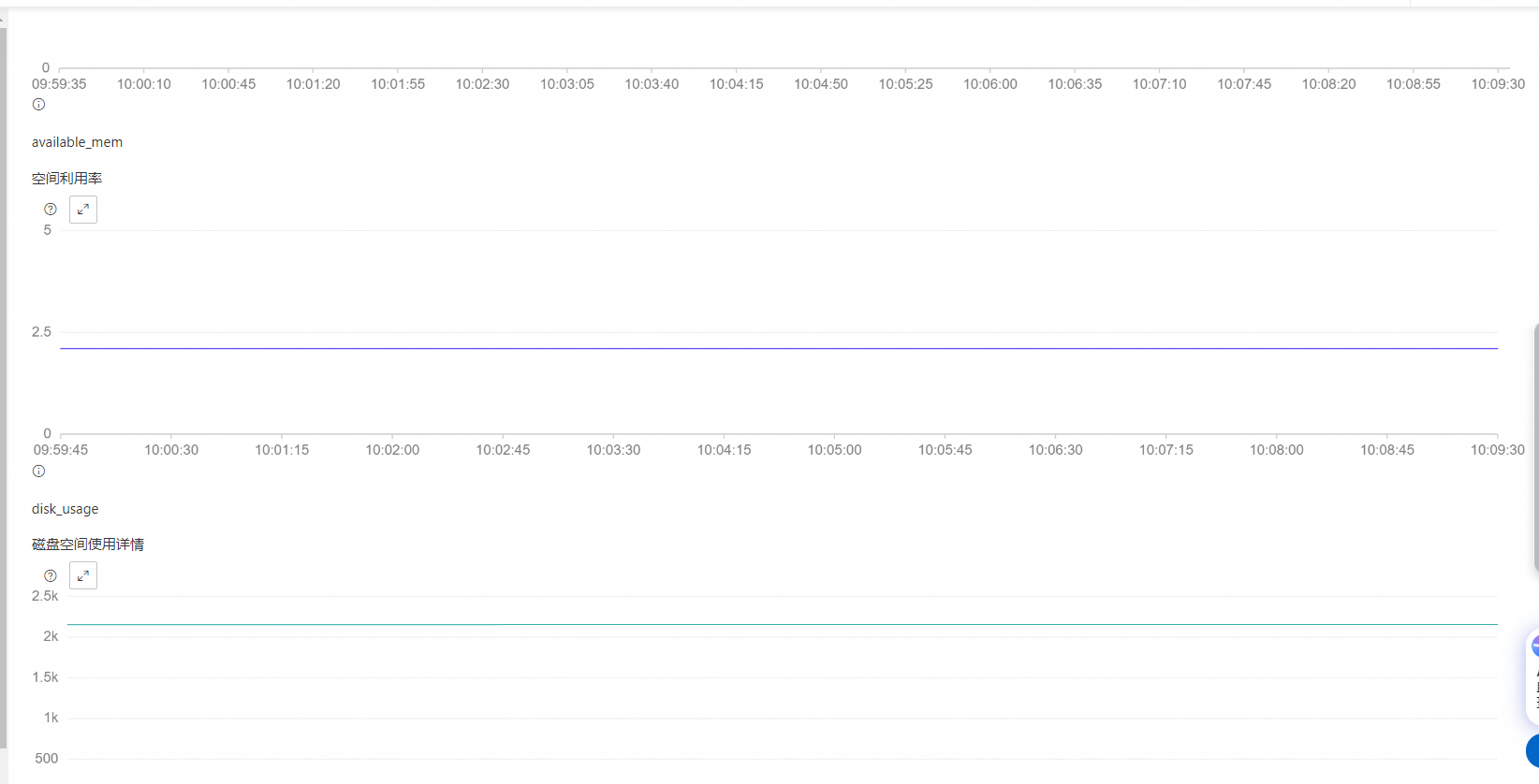Click the 1.5k y-axis value

click(x=45, y=677)
